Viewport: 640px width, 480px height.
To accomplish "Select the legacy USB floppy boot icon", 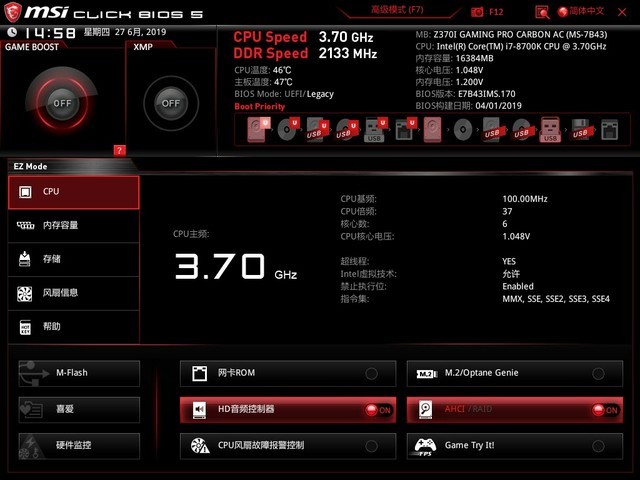I will pos(580,130).
